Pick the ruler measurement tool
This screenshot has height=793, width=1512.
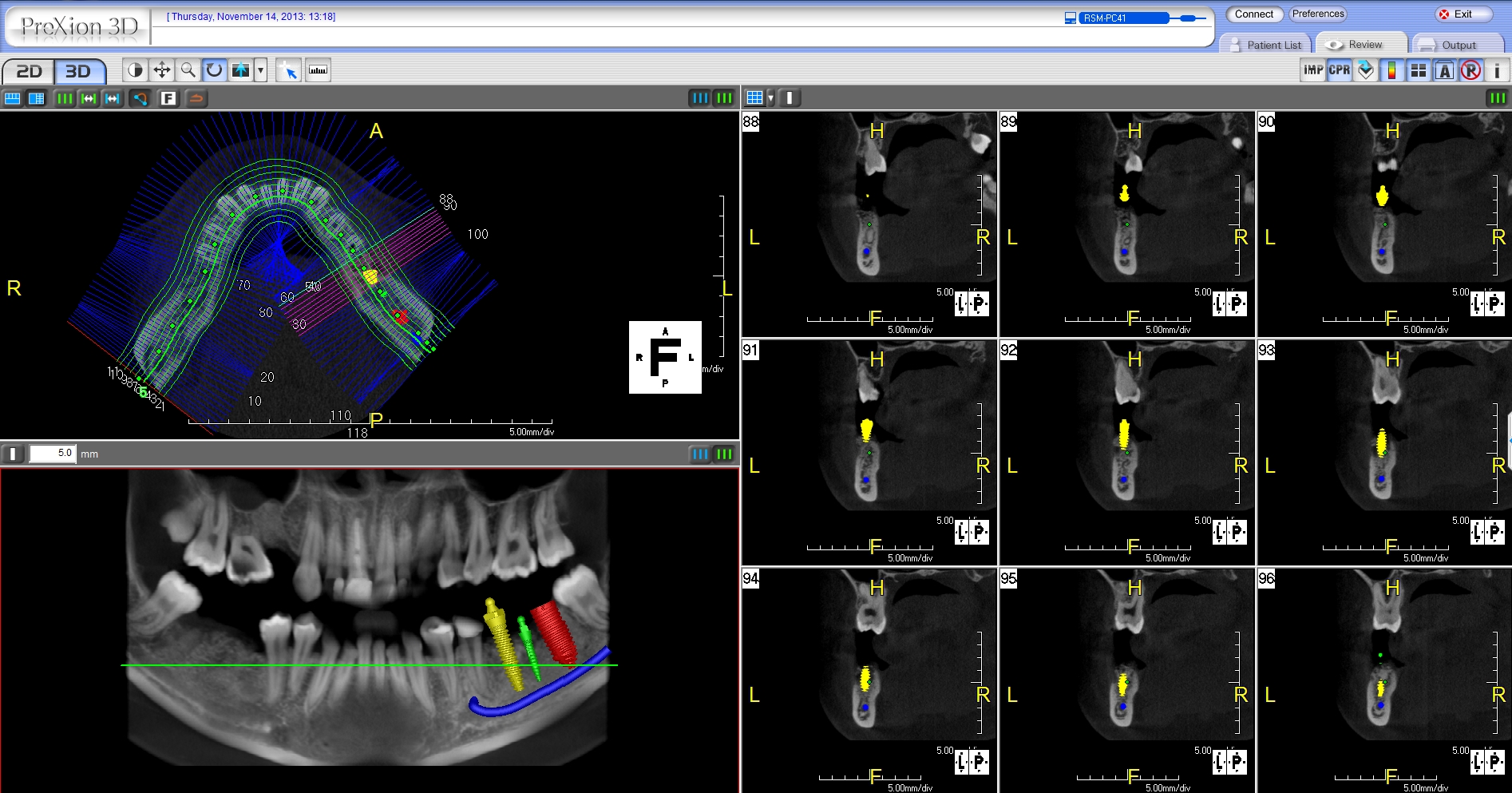click(x=318, y=70)
